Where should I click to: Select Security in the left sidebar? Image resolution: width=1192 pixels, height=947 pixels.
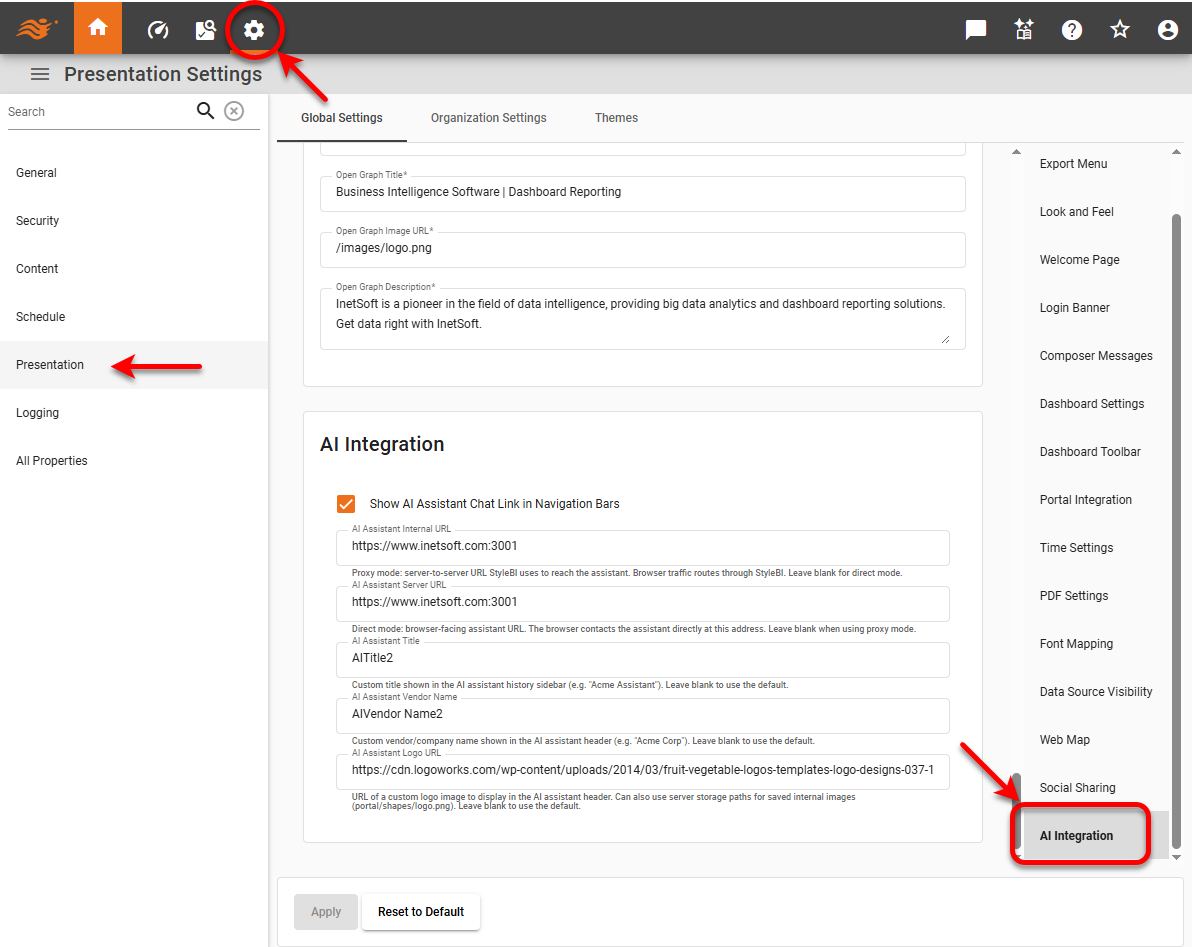pyautogui.click(x=37, y=220)
